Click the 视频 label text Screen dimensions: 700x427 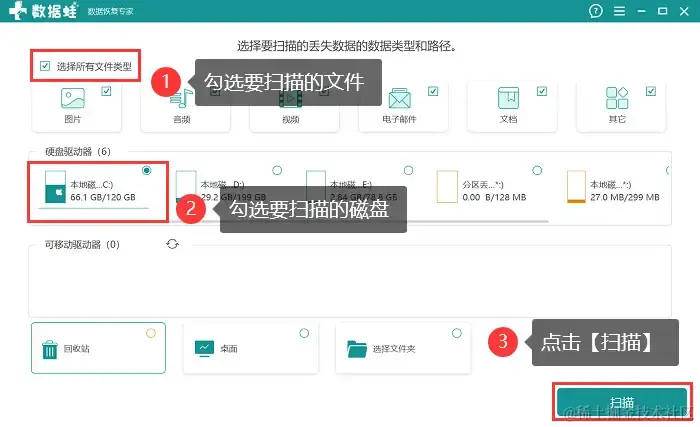[x=291, y=119]
